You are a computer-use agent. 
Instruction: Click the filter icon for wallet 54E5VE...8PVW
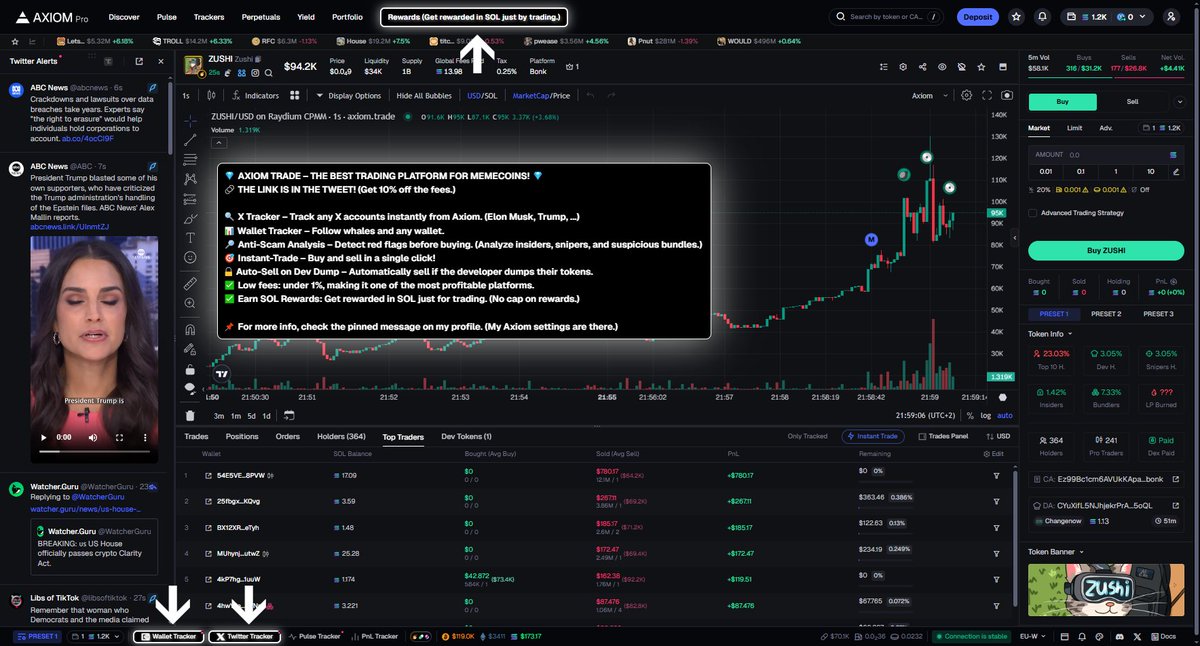pyautogui.click(x=996, y=475)
